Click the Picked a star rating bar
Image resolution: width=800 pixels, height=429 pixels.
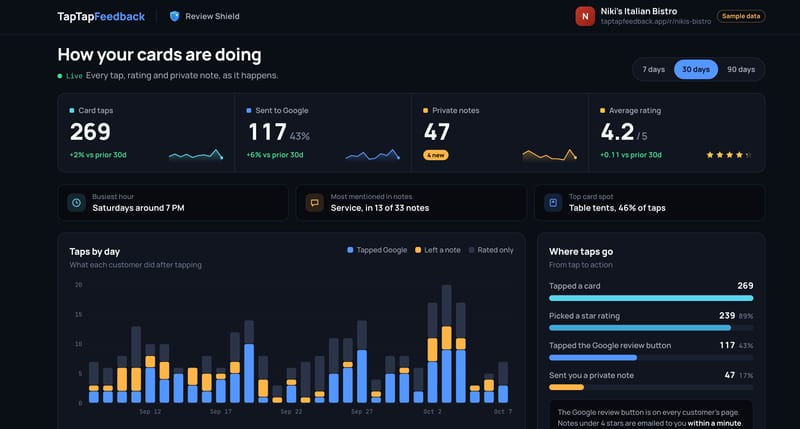click(651, 327)
